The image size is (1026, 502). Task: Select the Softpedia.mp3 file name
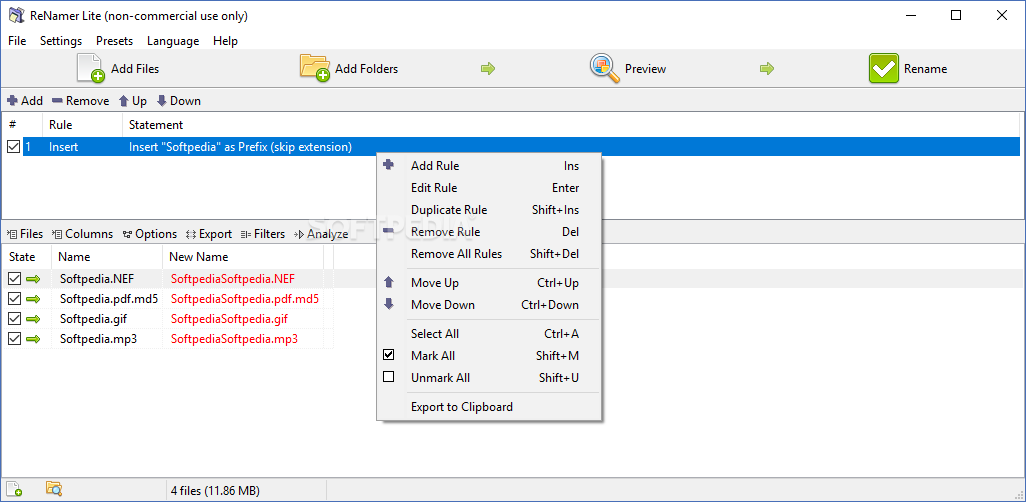click(98, 339)
